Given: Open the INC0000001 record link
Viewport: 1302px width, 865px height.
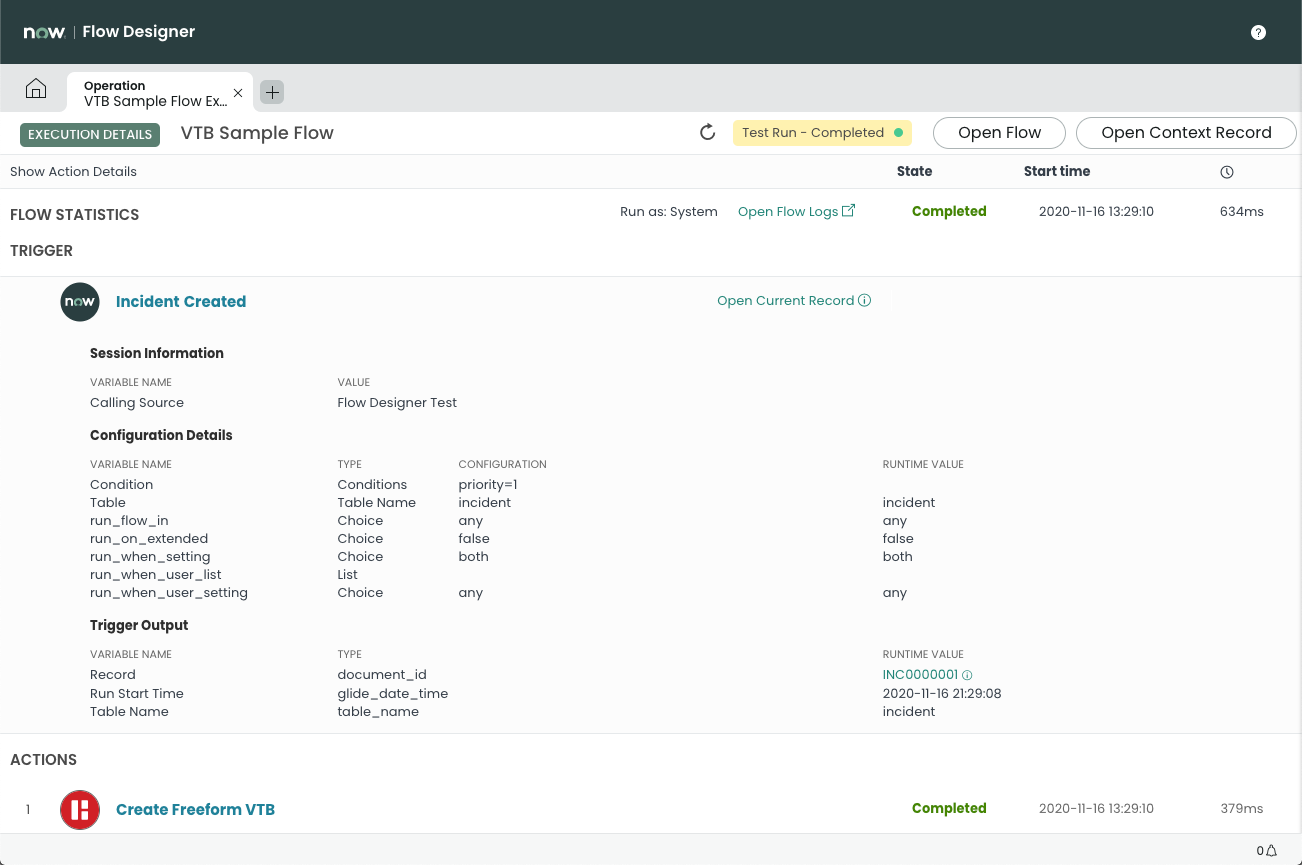Looking at the screenshot, I should (x=920, y=675).
